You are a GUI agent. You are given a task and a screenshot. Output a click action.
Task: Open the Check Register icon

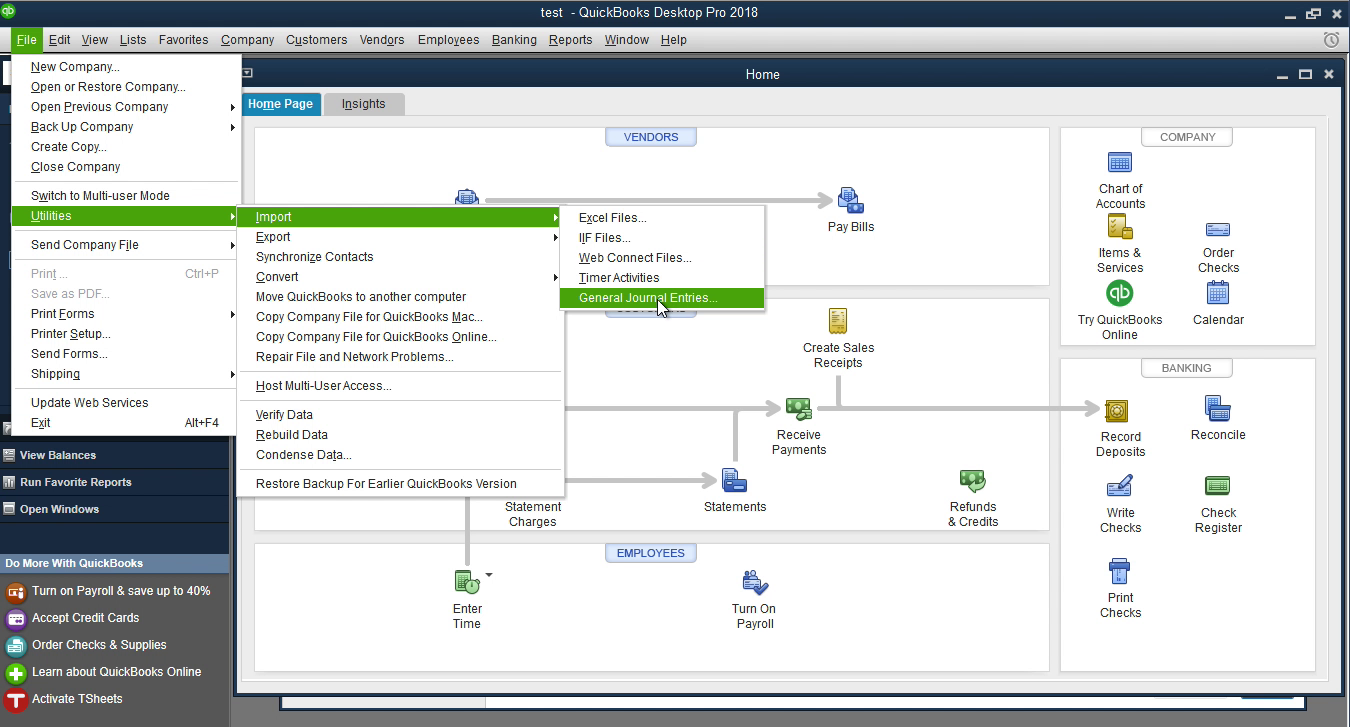pyautogui.click(x=1217, y=486)
